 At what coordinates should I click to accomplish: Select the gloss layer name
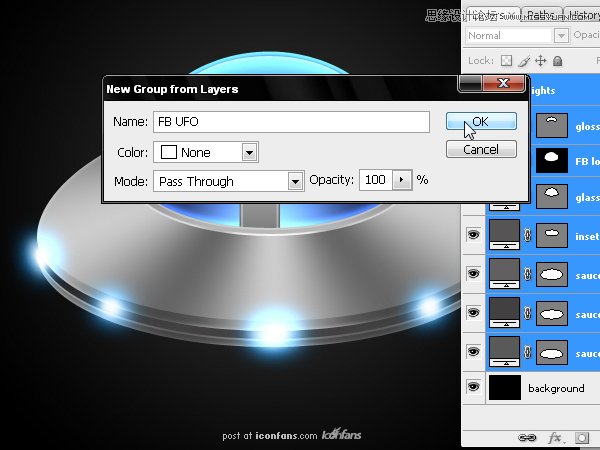pos(587,126)
